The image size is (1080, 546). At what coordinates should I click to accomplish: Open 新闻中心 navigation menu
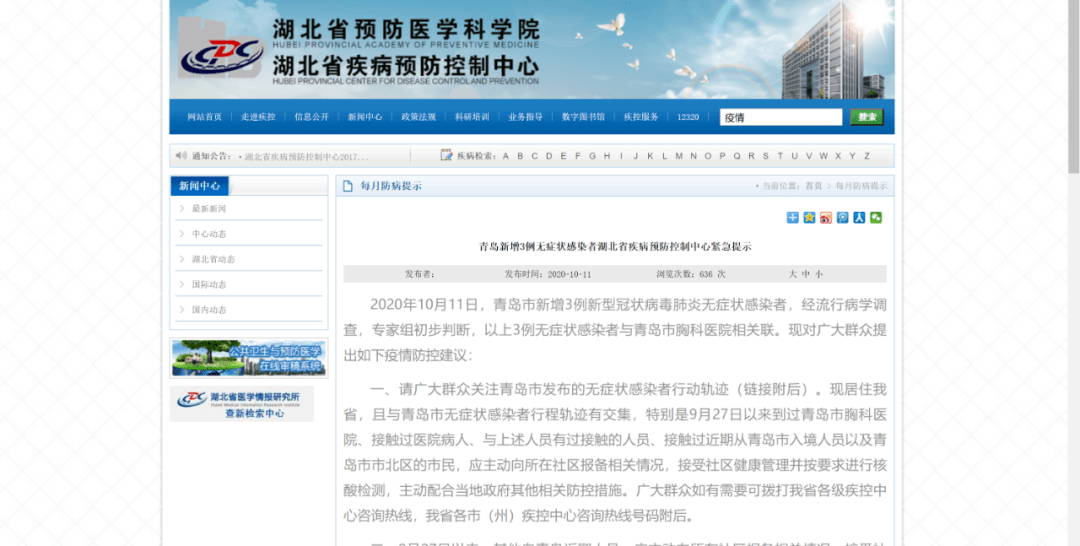point(365,117)
